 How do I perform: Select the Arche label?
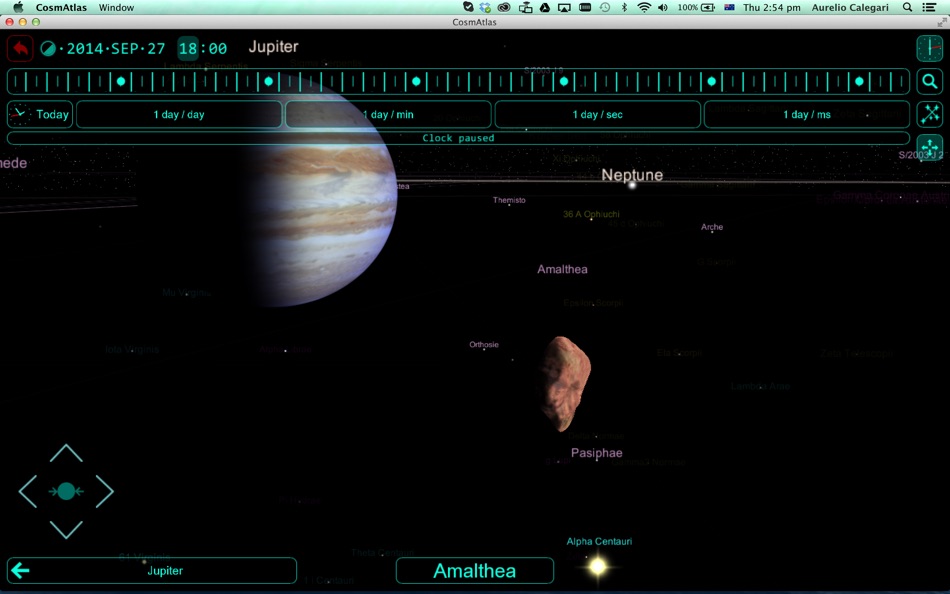pyautogui.click(x=712, y=227)
